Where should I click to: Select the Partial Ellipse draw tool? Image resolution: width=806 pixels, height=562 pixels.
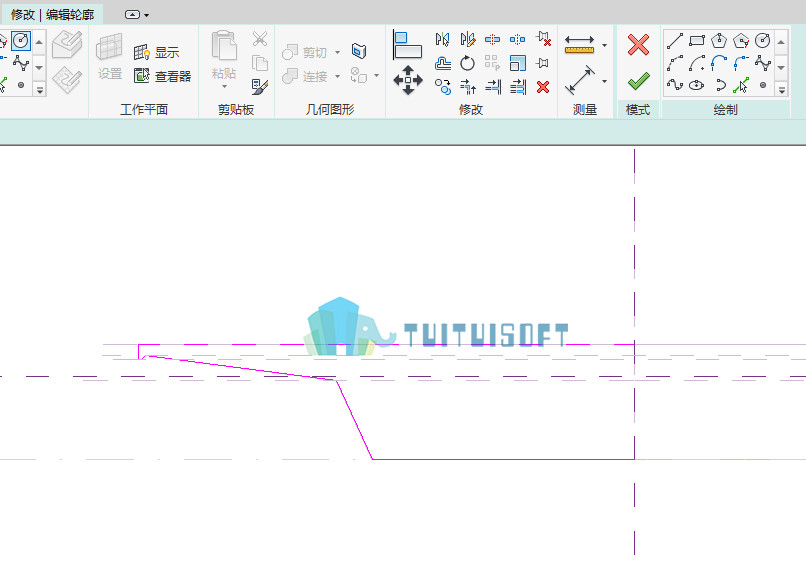click(x=719, y=85)
